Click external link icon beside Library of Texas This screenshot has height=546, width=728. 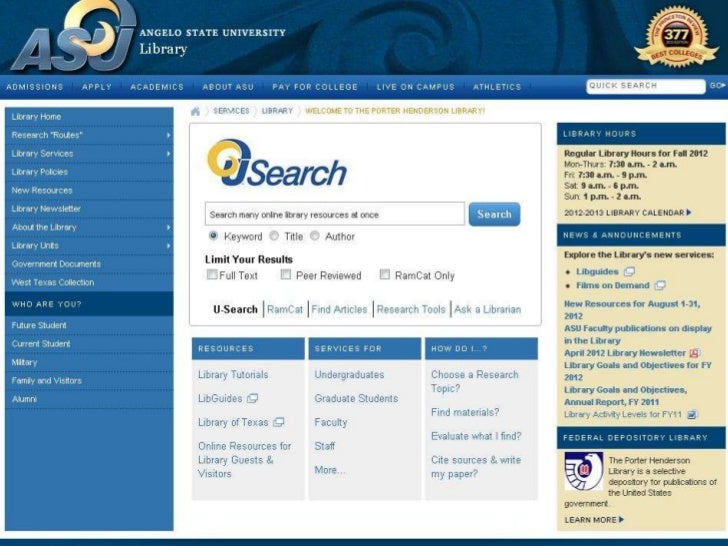click(278, 422)
